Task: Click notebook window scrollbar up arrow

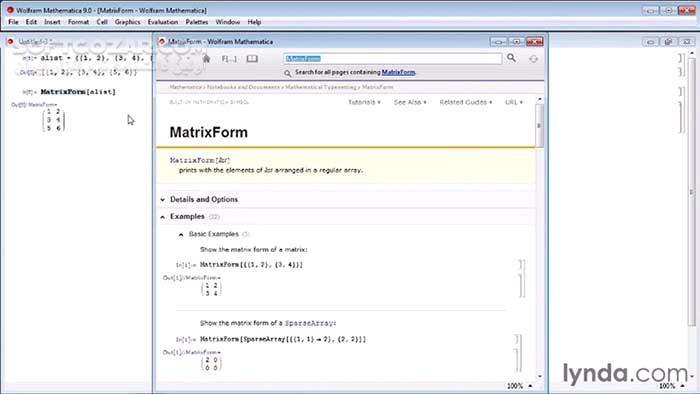Action: pyautogui.click(x=692, y=54)
